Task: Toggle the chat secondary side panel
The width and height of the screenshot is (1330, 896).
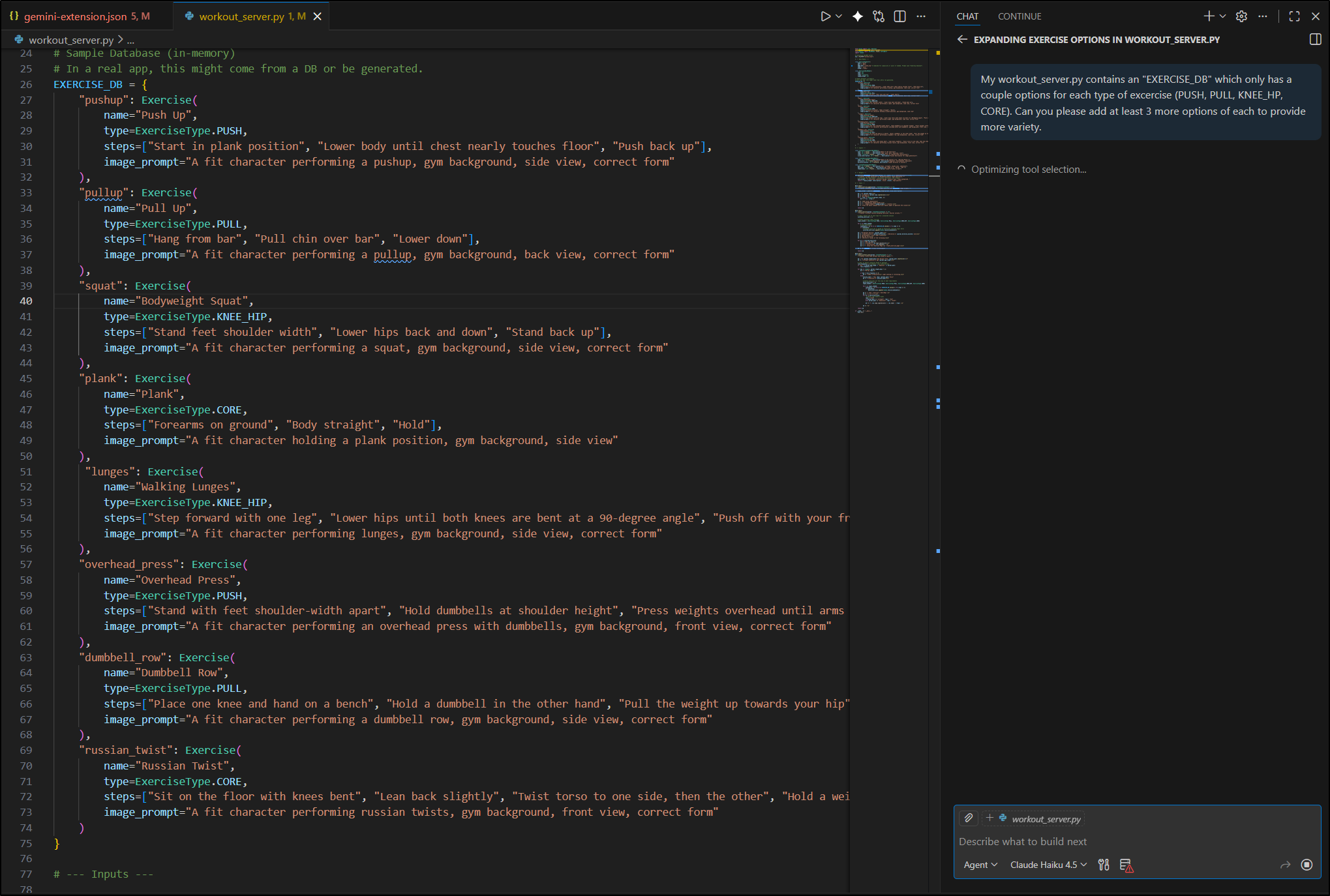Action: (x=1315, y=40)
